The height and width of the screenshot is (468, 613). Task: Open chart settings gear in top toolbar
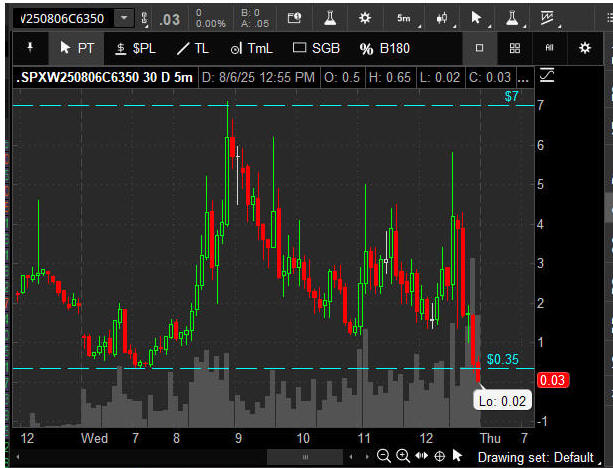point(364,18)
